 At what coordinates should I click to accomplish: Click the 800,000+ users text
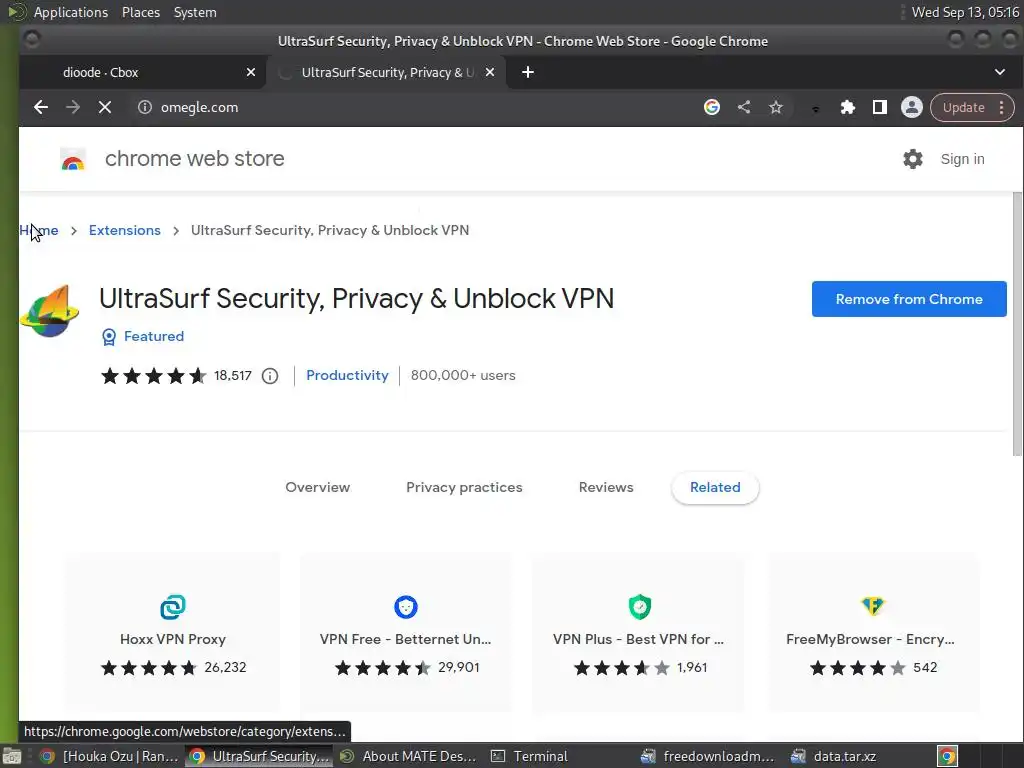[x=463, y=376]
